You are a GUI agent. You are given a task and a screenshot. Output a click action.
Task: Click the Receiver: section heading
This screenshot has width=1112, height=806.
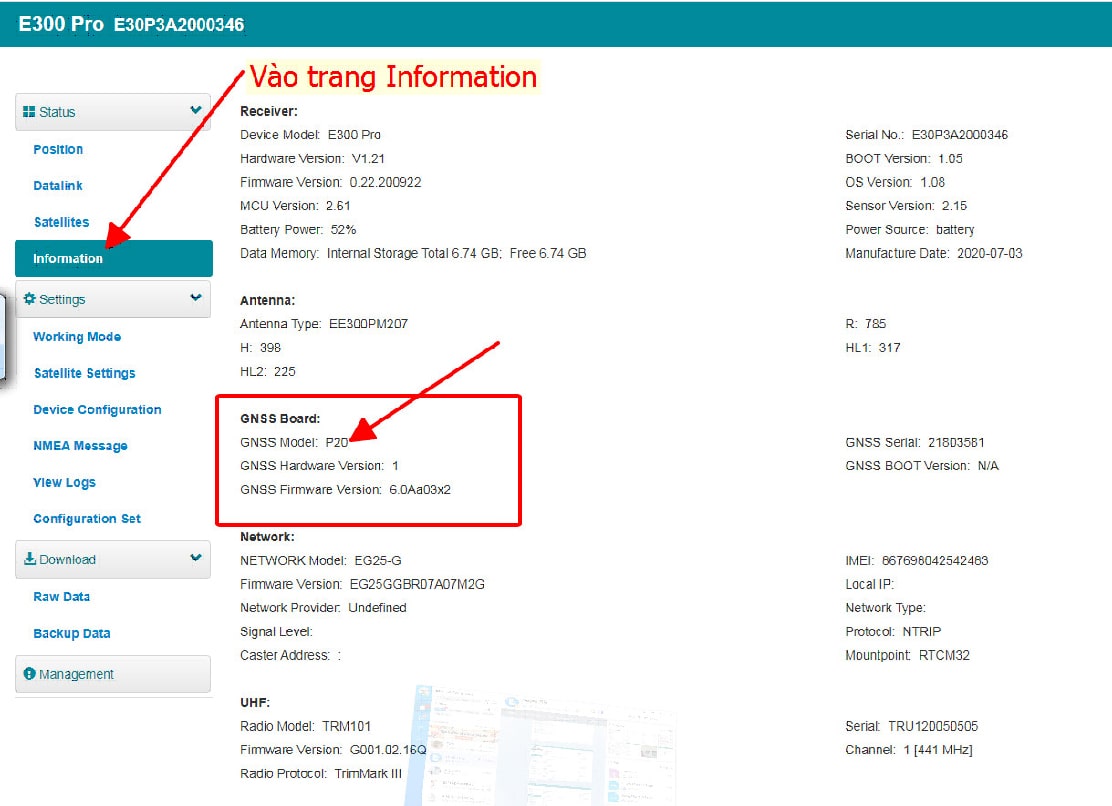pyautogui.click(x=269, y=111)
